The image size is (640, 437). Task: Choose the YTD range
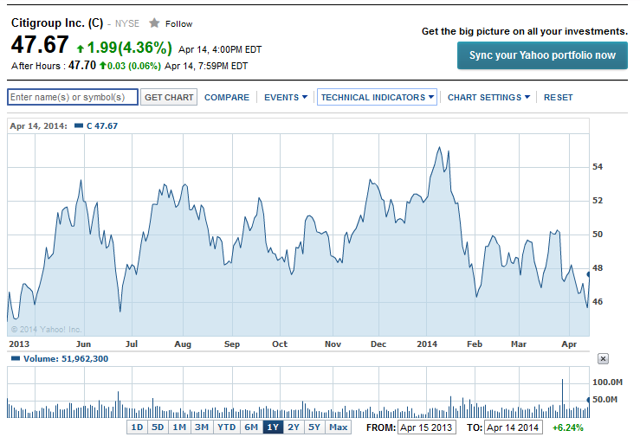227,427
